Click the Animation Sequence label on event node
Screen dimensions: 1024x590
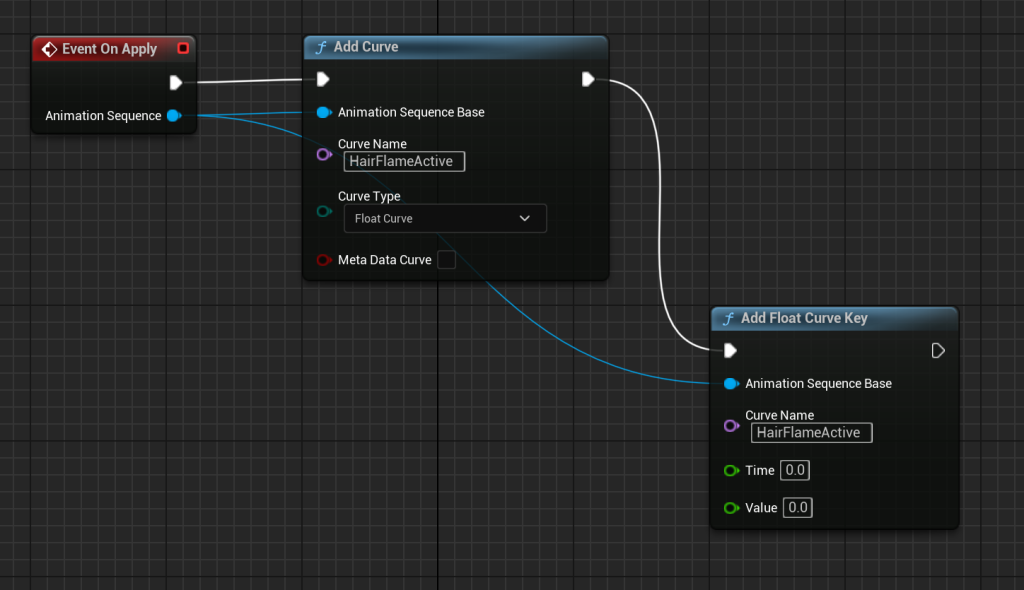click(x=103, y=116)
